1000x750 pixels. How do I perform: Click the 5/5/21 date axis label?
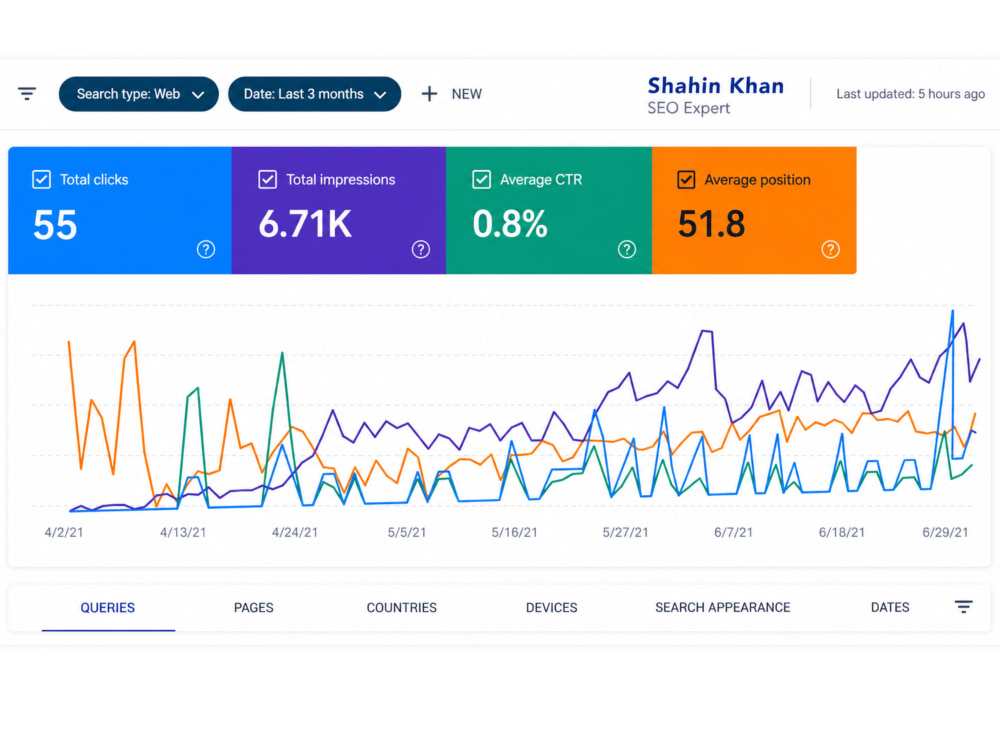pos(407,533)
